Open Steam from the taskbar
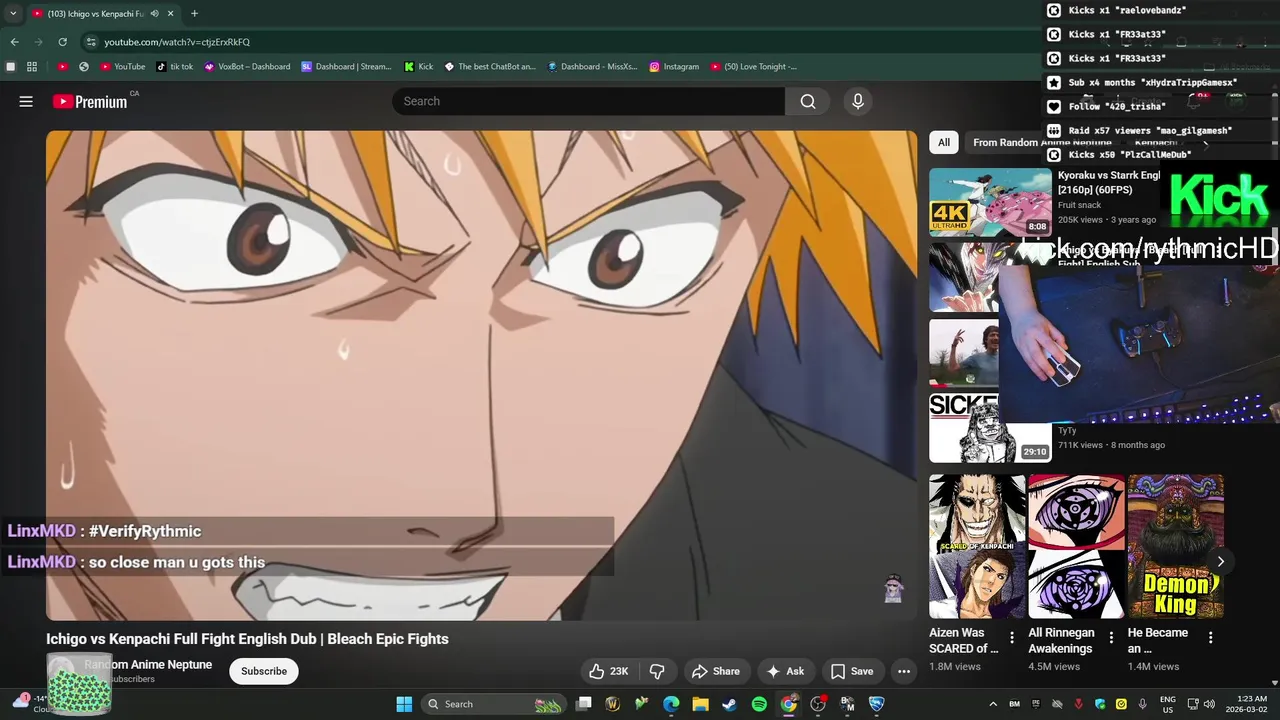Image resolution: width=1280 pixels, height=720 pixels. coord(729,704)
